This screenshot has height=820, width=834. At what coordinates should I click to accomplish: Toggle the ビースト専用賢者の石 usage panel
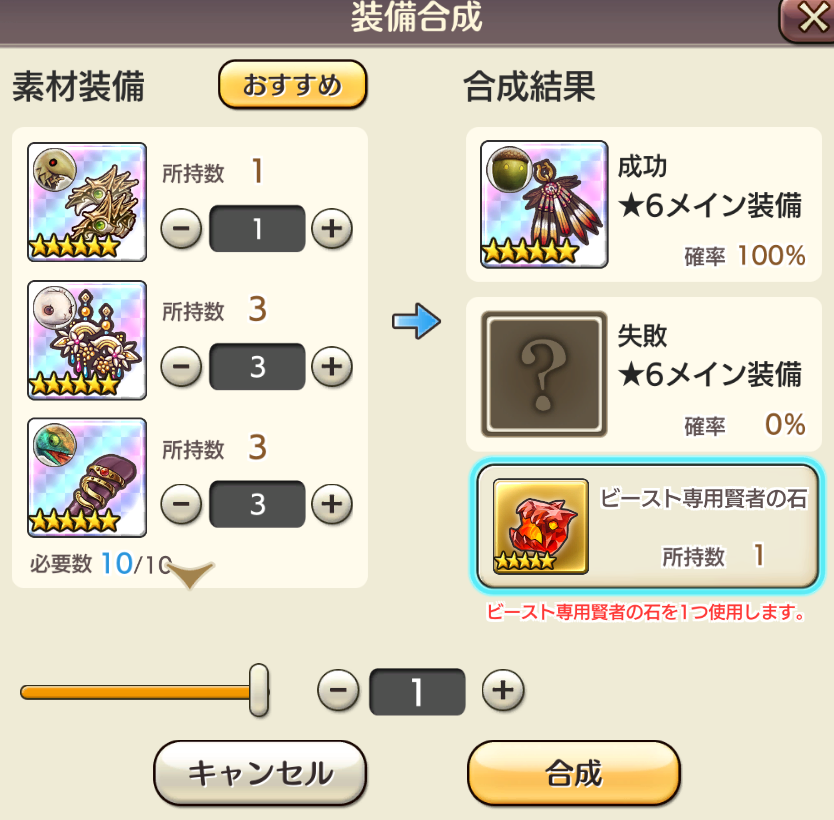[647, 526]
